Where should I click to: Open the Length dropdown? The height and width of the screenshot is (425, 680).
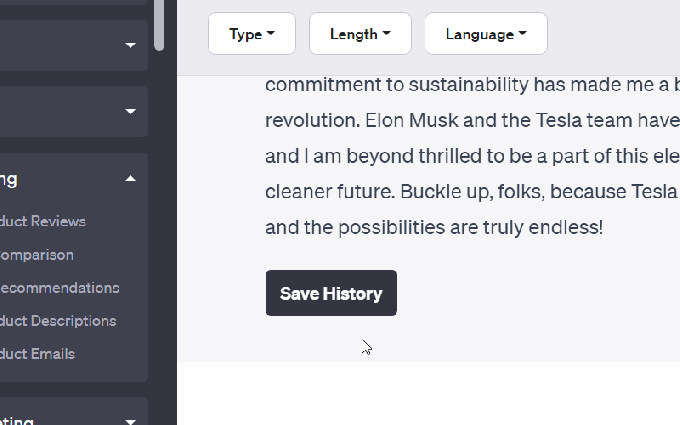click(x=360, y=34)
